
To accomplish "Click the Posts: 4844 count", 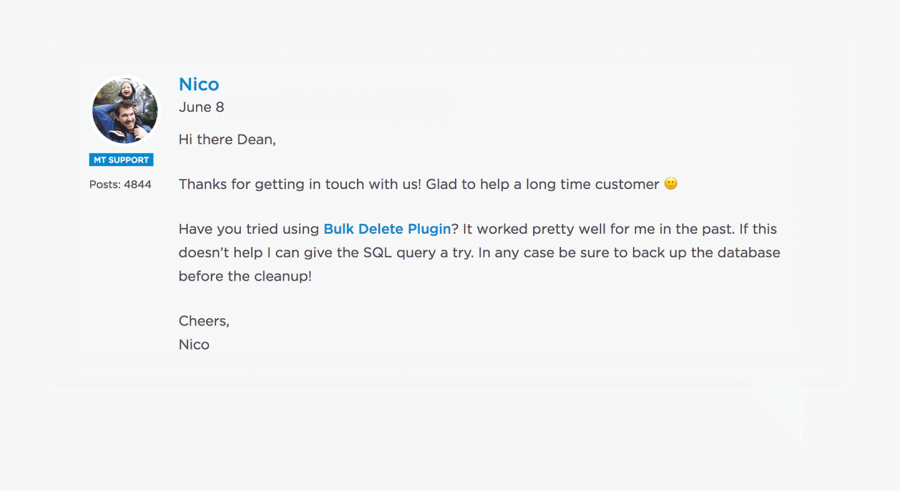I will [120, 185].
